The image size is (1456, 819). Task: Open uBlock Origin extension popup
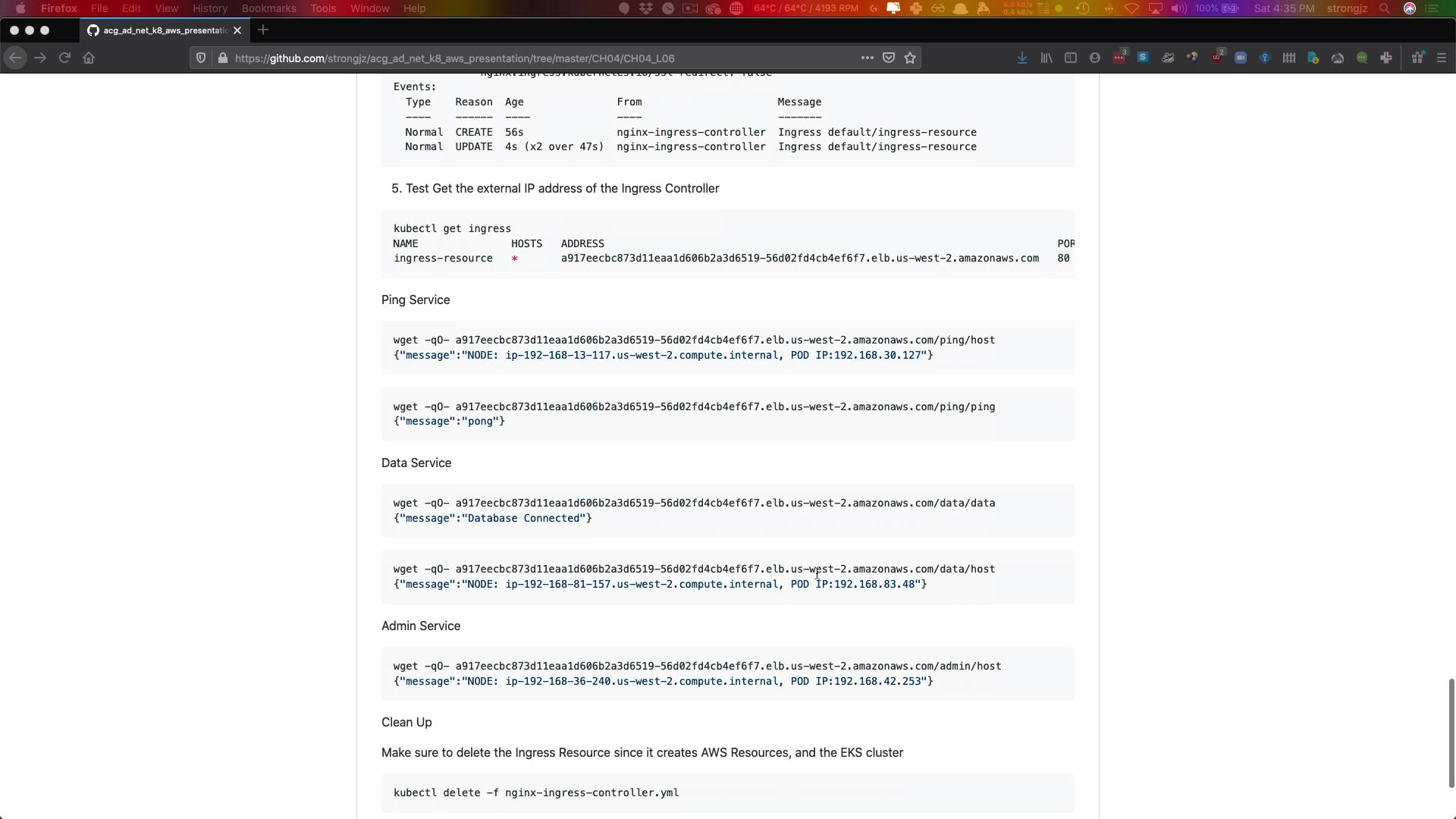point(1217,58)
